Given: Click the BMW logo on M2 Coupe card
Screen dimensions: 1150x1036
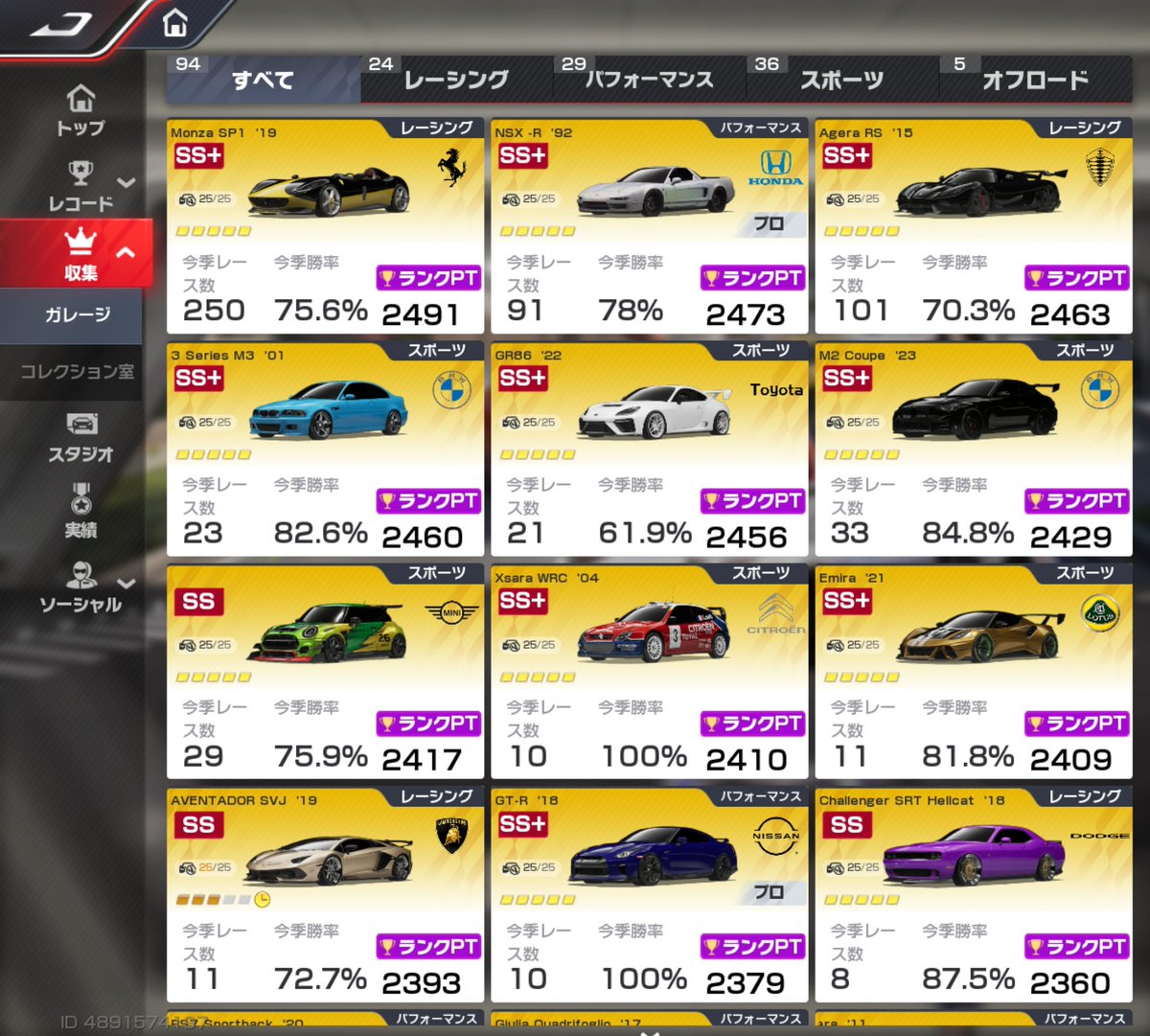Looking at the screenshot, I should [1099, 391].
